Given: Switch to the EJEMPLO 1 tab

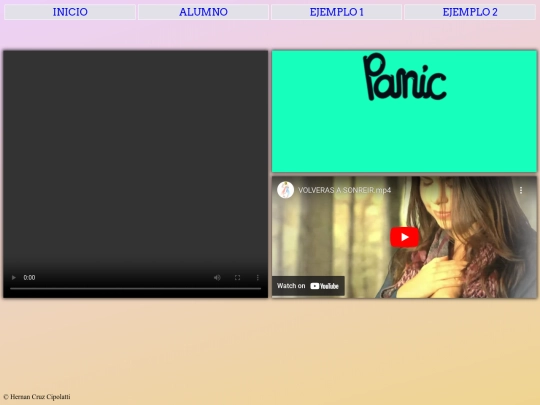Looking at the screenshot, I should point(336,12).
